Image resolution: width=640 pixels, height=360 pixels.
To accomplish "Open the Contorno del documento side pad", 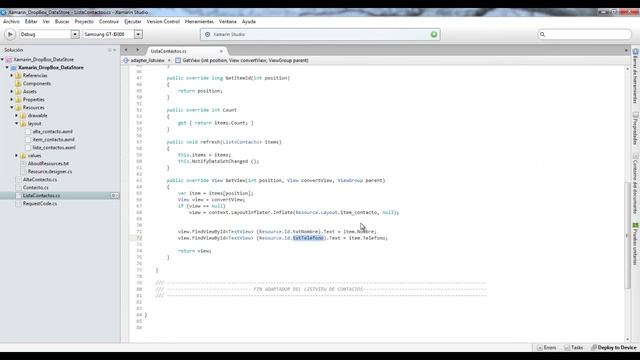I will click(x=636, y=184).
